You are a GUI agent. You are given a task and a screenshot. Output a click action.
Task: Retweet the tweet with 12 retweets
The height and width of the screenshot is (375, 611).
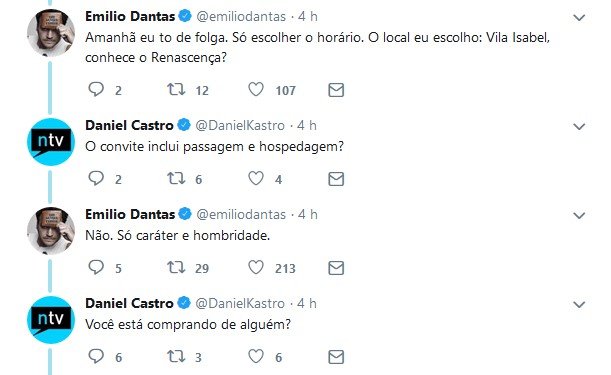coord(176,90)
